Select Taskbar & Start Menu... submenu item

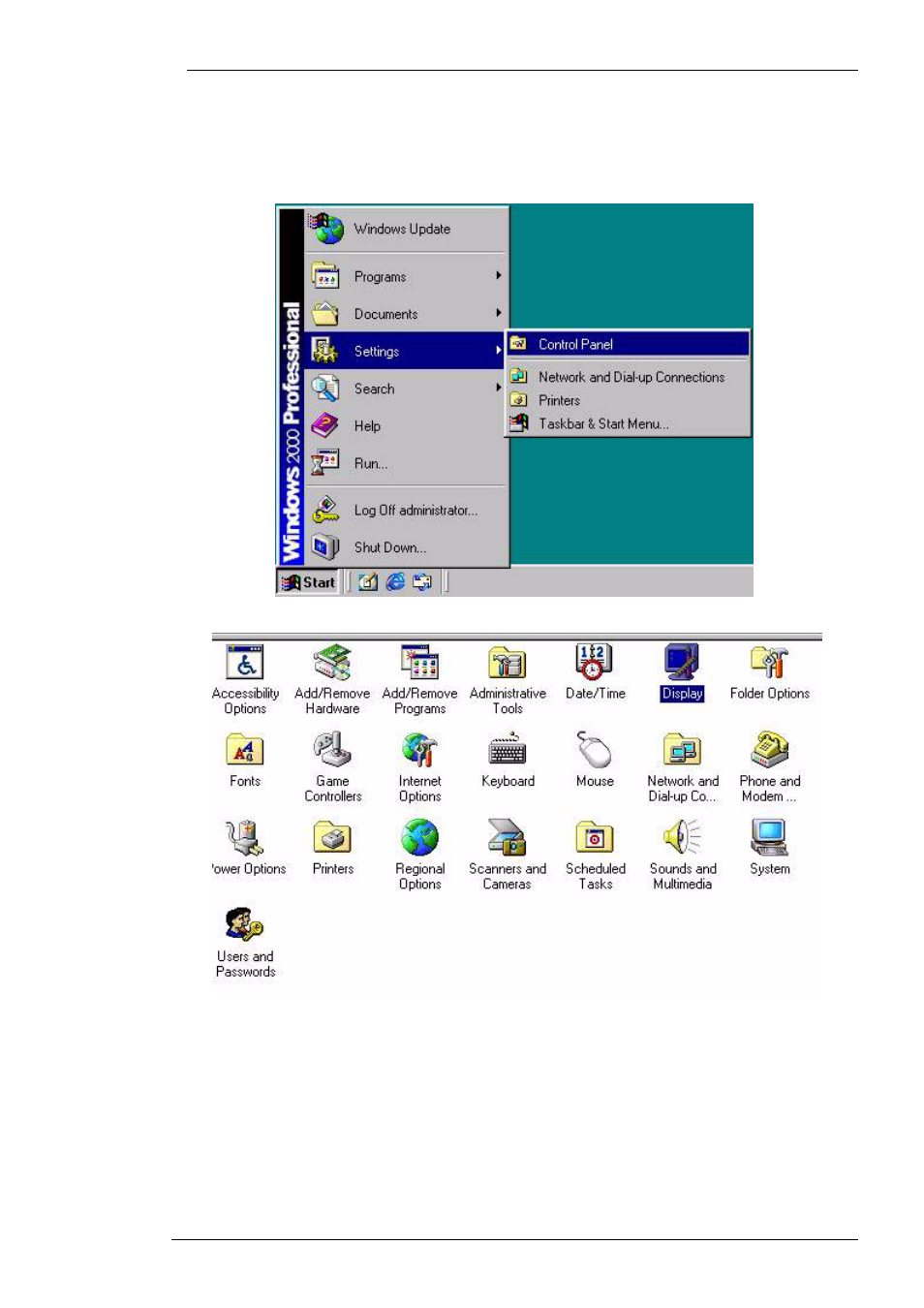629,423
